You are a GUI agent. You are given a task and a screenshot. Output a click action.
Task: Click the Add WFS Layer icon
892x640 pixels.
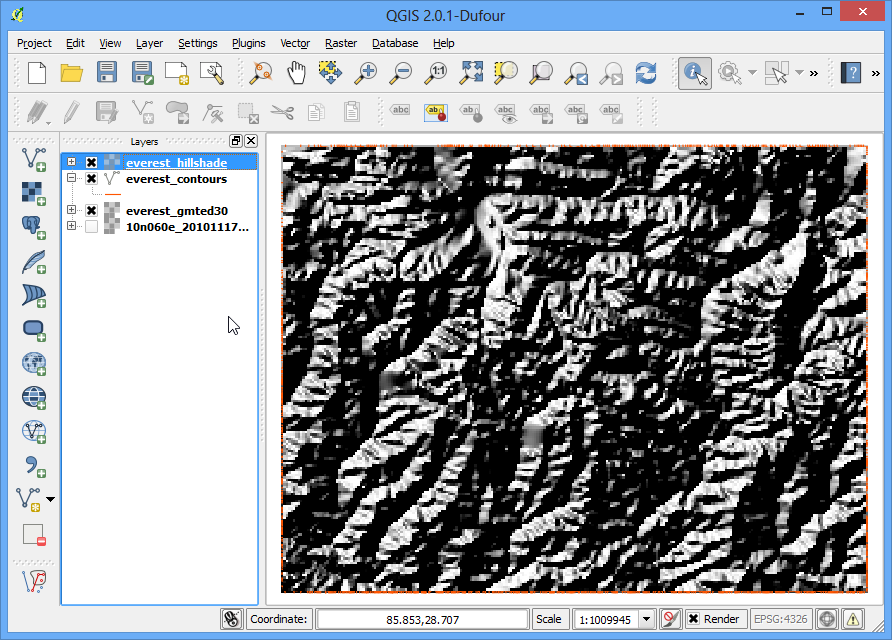(x=34, y=432)
